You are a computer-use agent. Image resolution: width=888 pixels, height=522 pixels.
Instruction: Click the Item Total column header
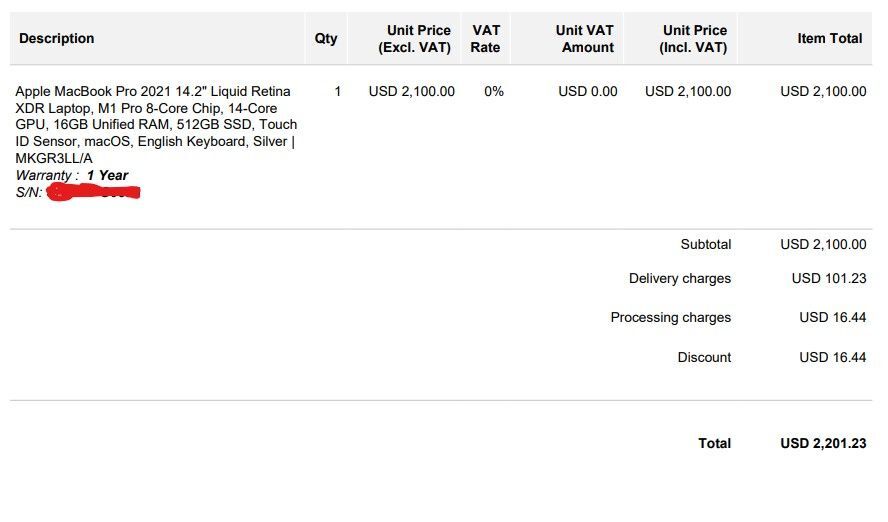(829, 38)
